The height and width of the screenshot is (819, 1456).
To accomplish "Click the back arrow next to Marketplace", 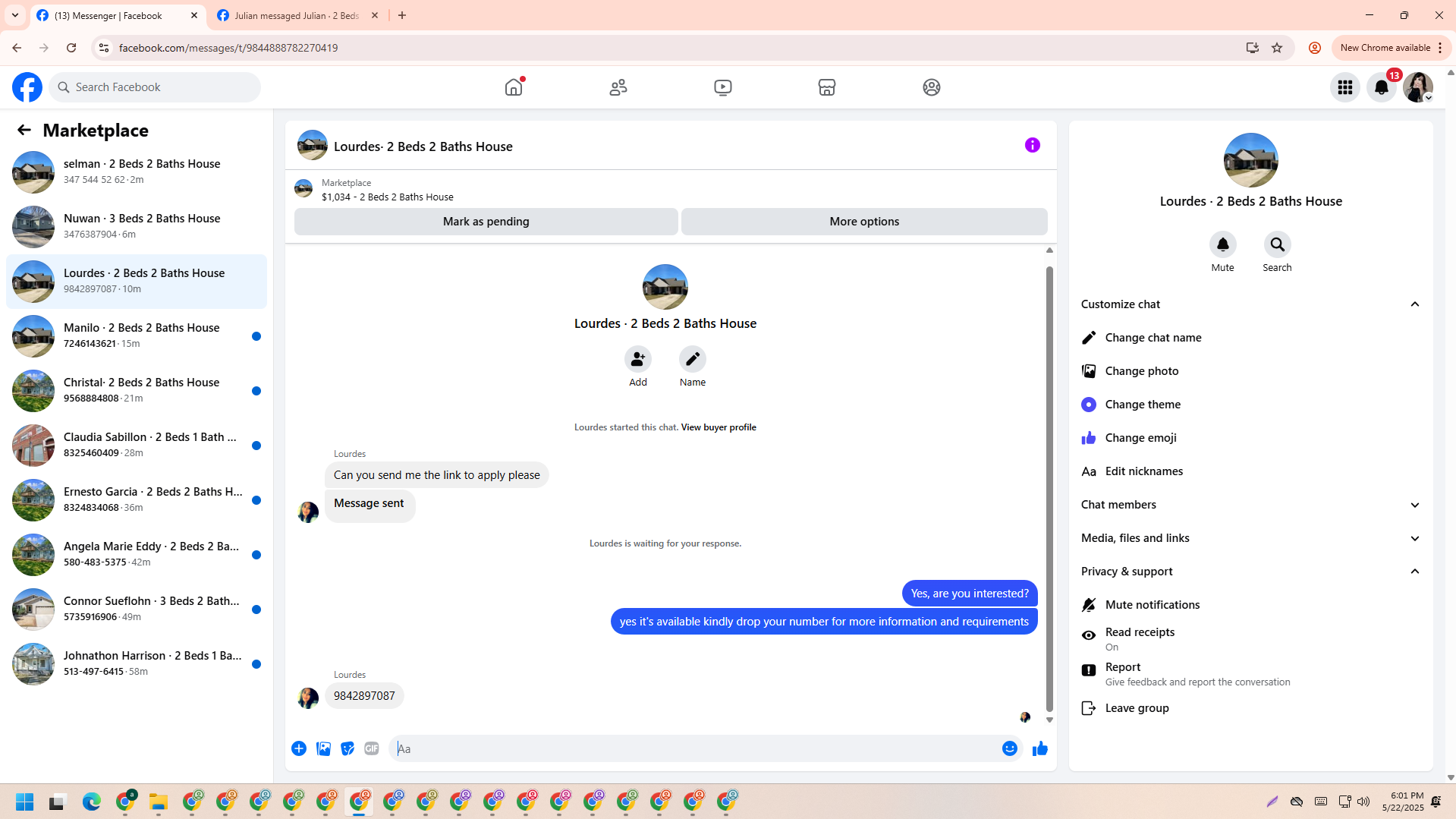I will coord(24,131).
